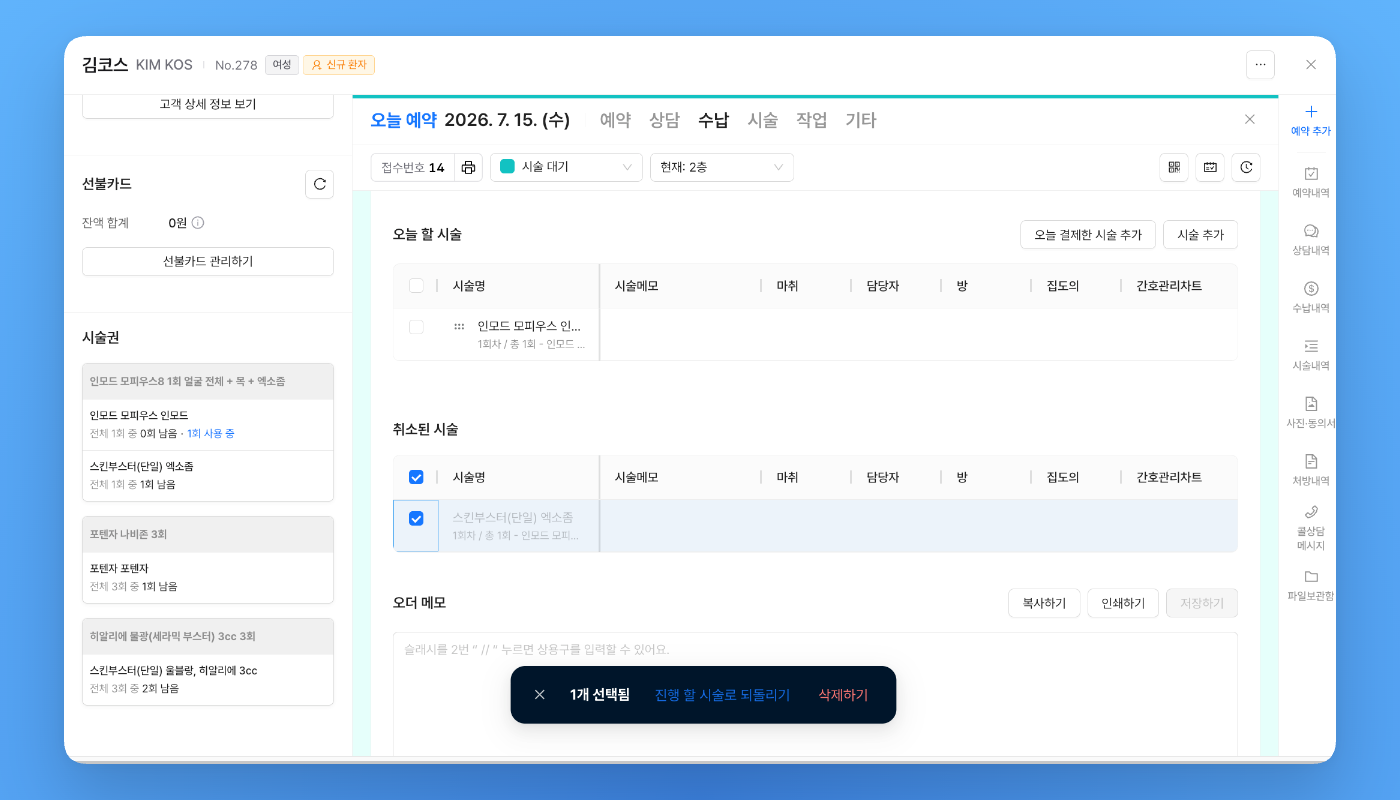Screen dimensions: 1400x800
Task: Click 고객 상세 정보 보기 button
Action: [x=208, y=104]
